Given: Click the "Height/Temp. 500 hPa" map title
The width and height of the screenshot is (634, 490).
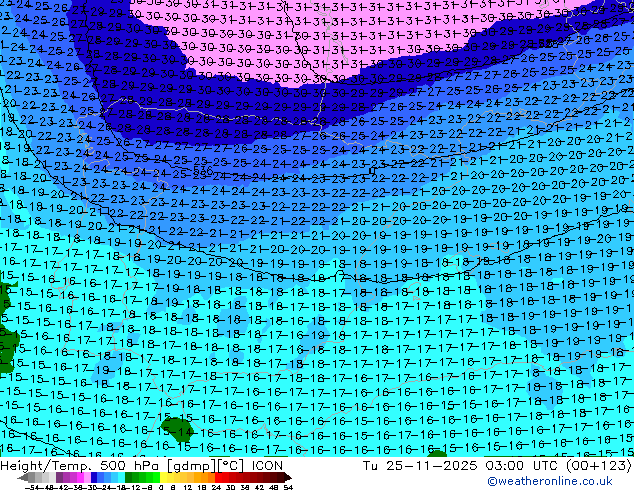Looking at the screenshot, I should (79, 466).
